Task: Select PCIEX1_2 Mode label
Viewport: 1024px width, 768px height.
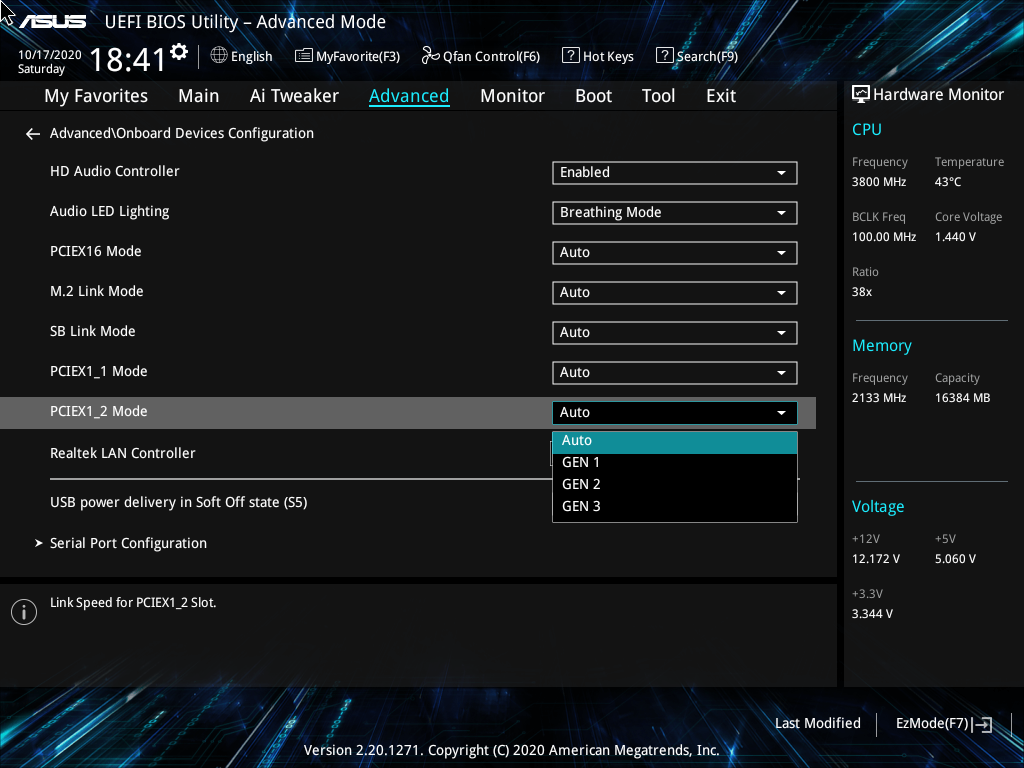Action: coord(99,411)
